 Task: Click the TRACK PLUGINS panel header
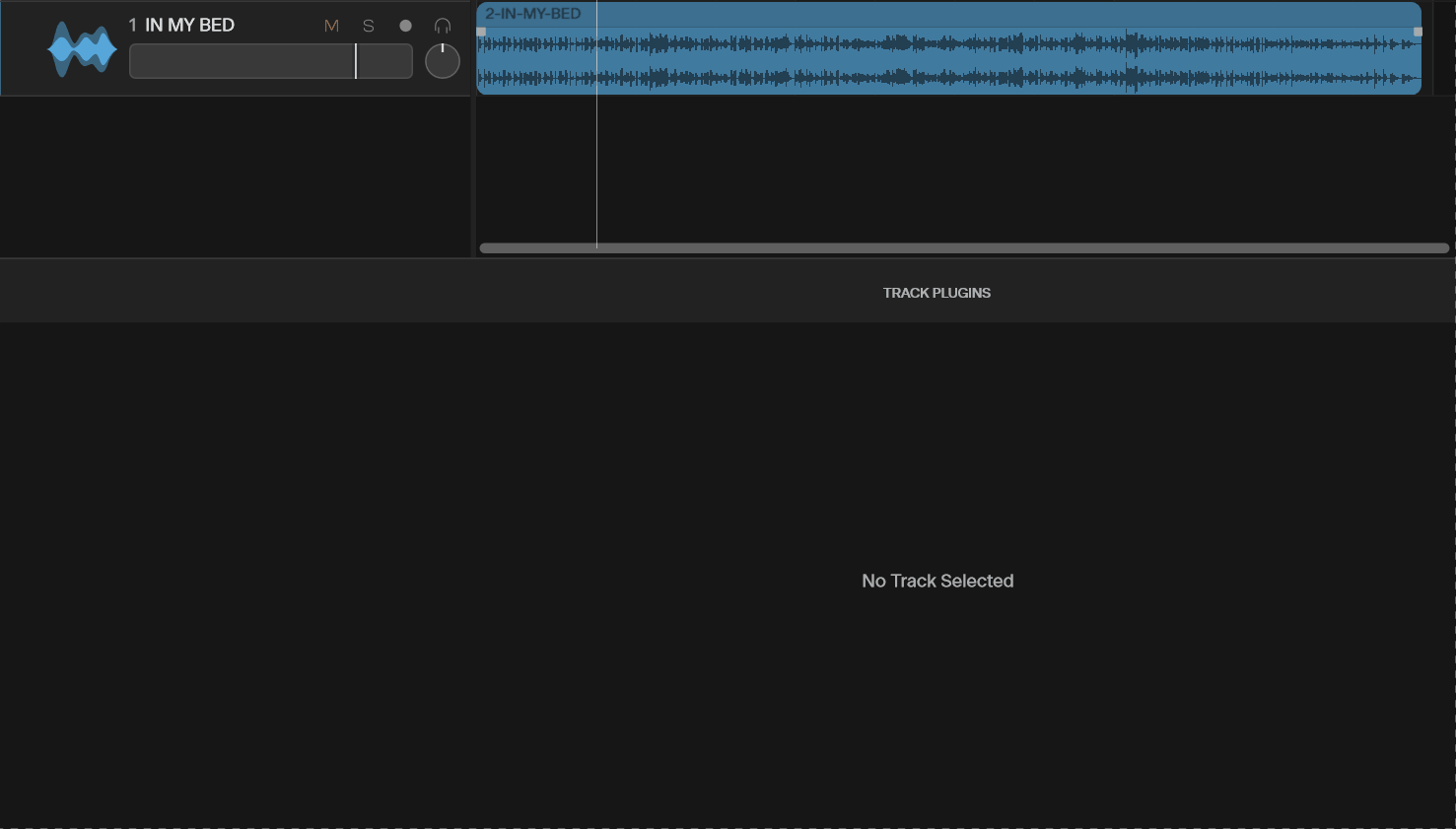(x=936, y=293)
